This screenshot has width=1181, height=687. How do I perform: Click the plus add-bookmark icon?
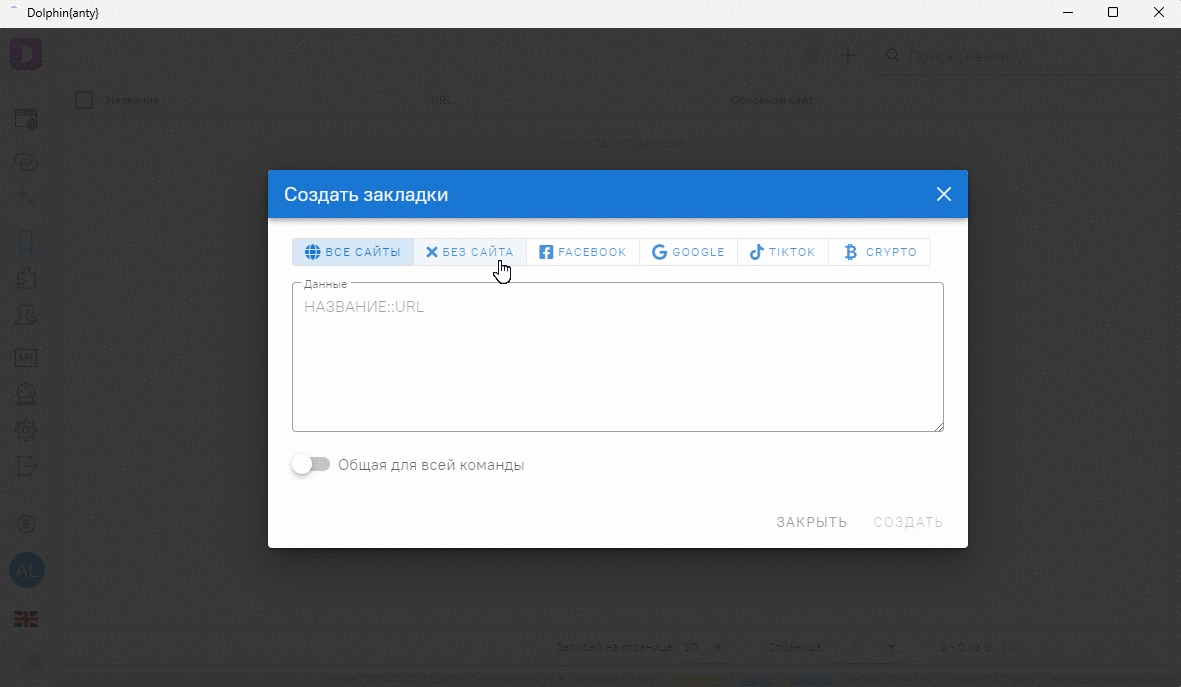click(847, 56)
